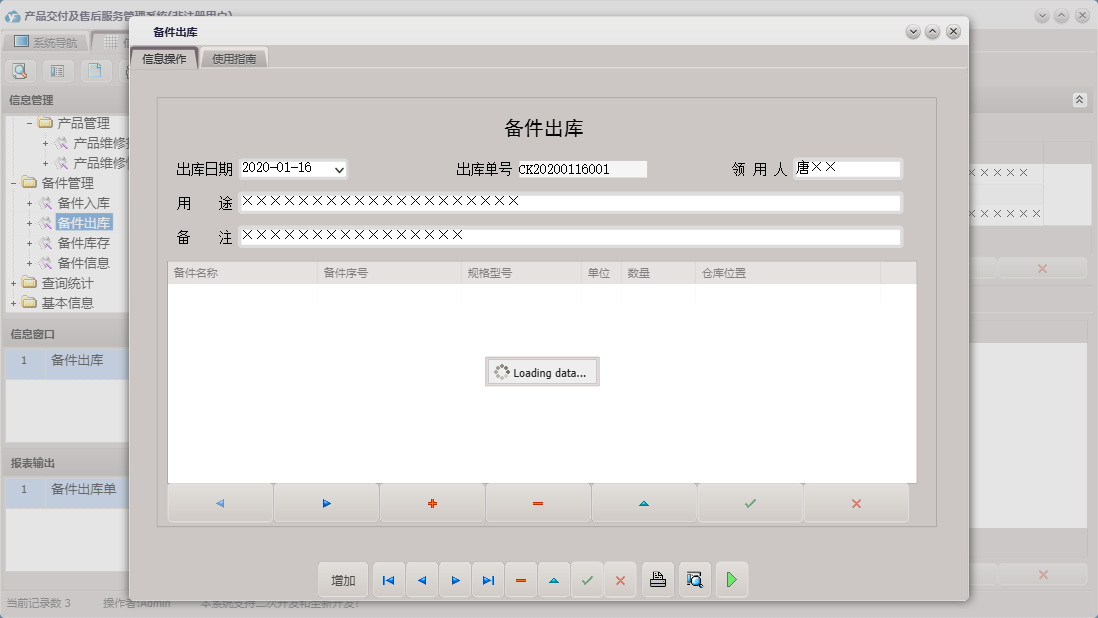Image resolution: width=1098 pixels, height=618 pixels.
Task: Print the spare parts outbound document
Action: pos(657,580)
